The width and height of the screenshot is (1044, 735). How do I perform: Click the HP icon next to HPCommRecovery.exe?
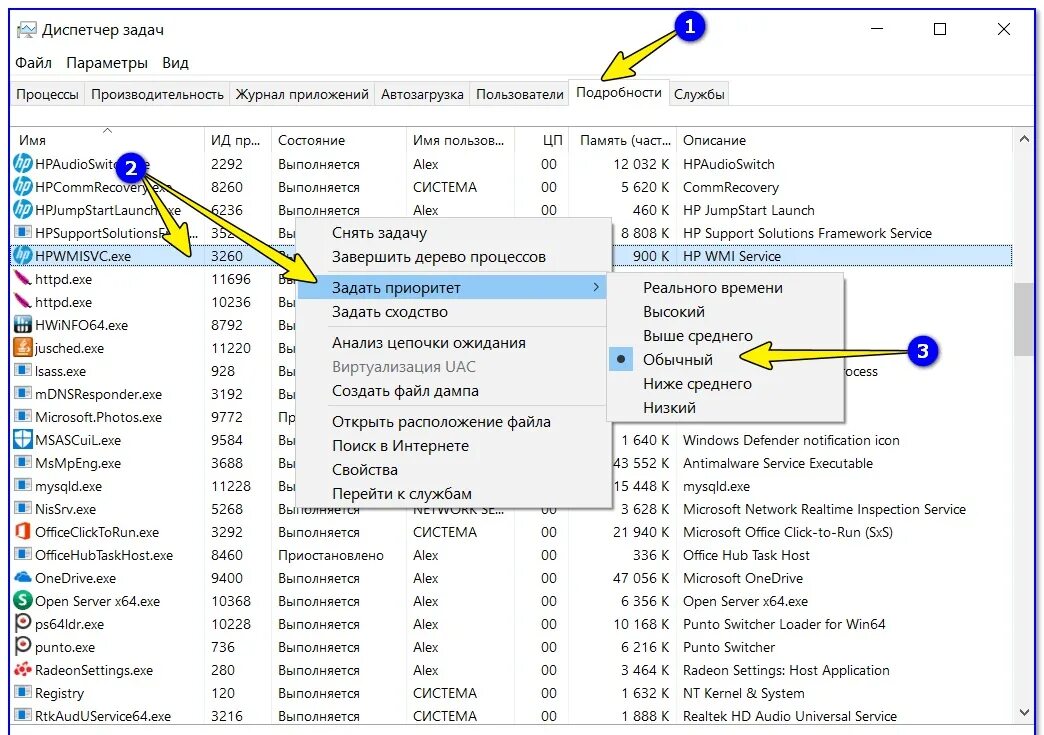[23, 187]
